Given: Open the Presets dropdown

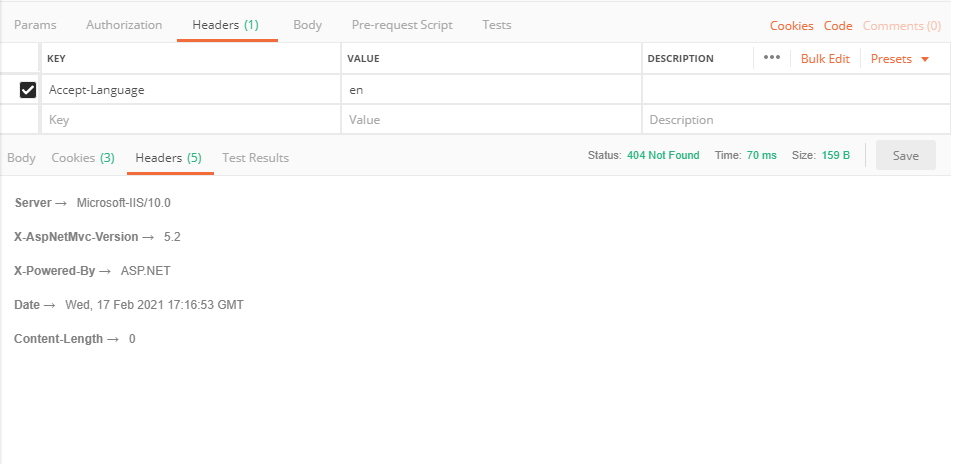Looking at the screenshot, I should pos(899,59).
